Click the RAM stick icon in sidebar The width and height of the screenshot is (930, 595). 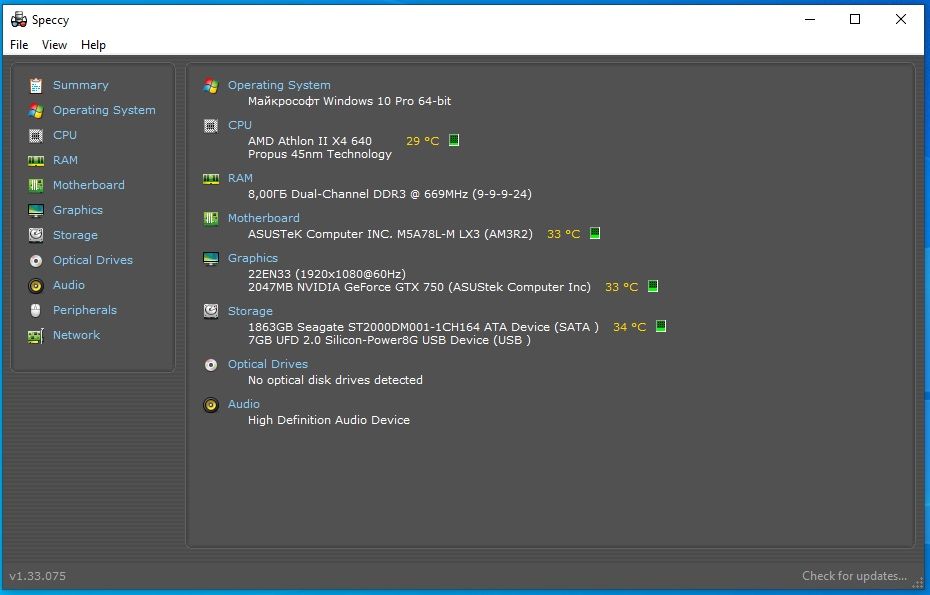[36, 161]
